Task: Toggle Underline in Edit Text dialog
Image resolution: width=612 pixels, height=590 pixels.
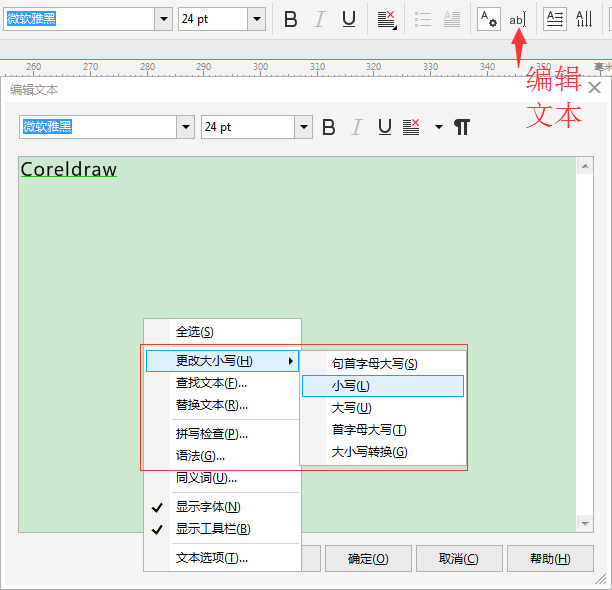Action: 385,127
